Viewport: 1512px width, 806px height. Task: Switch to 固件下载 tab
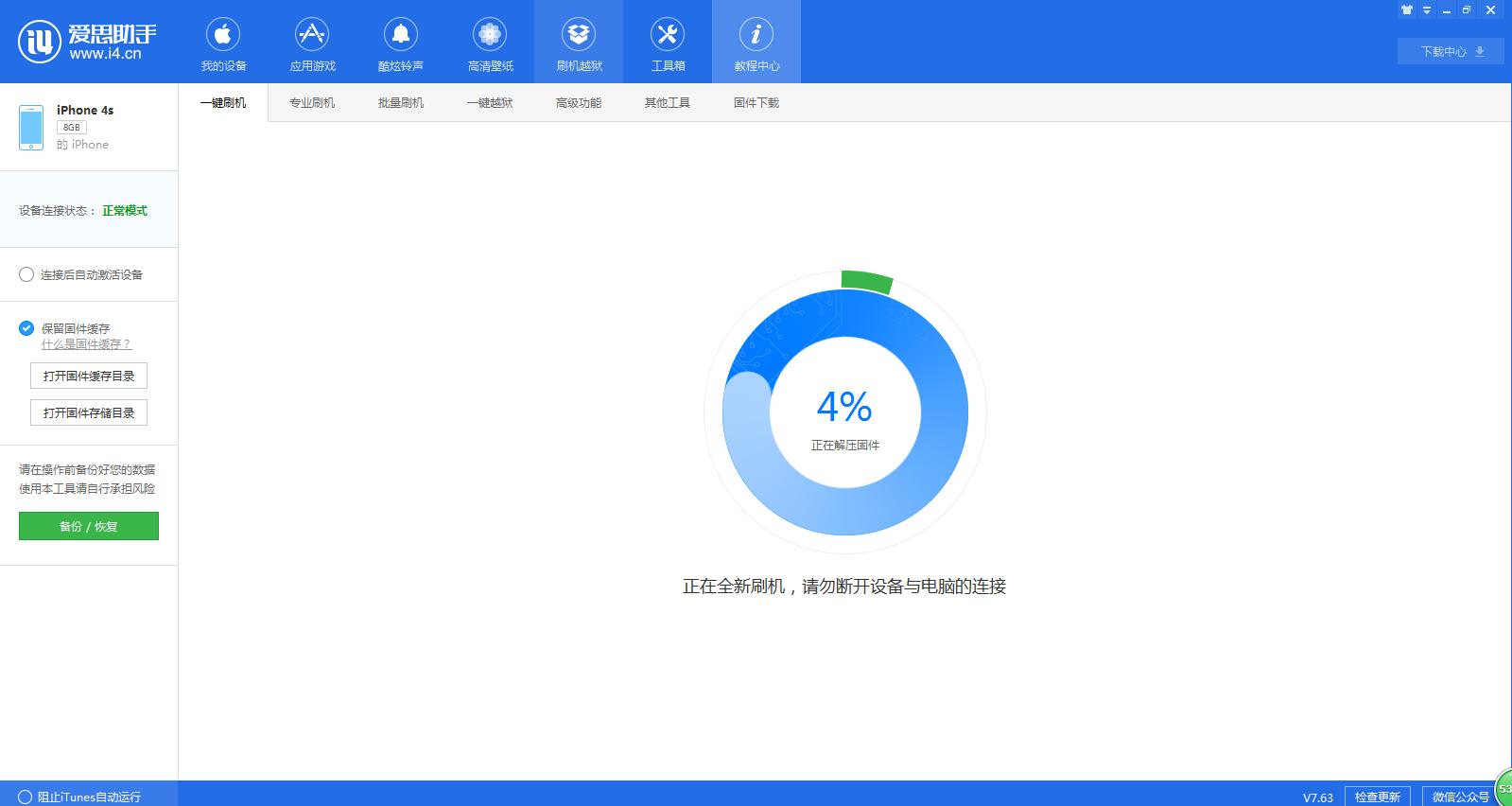756,102
